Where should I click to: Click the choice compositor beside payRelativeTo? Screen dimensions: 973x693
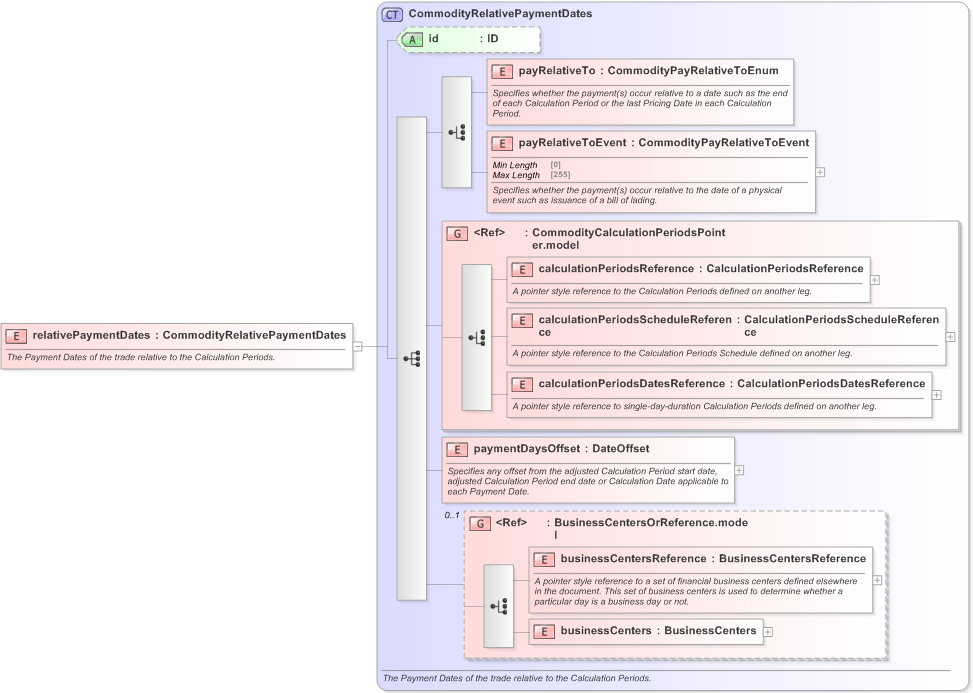point(457,132)
